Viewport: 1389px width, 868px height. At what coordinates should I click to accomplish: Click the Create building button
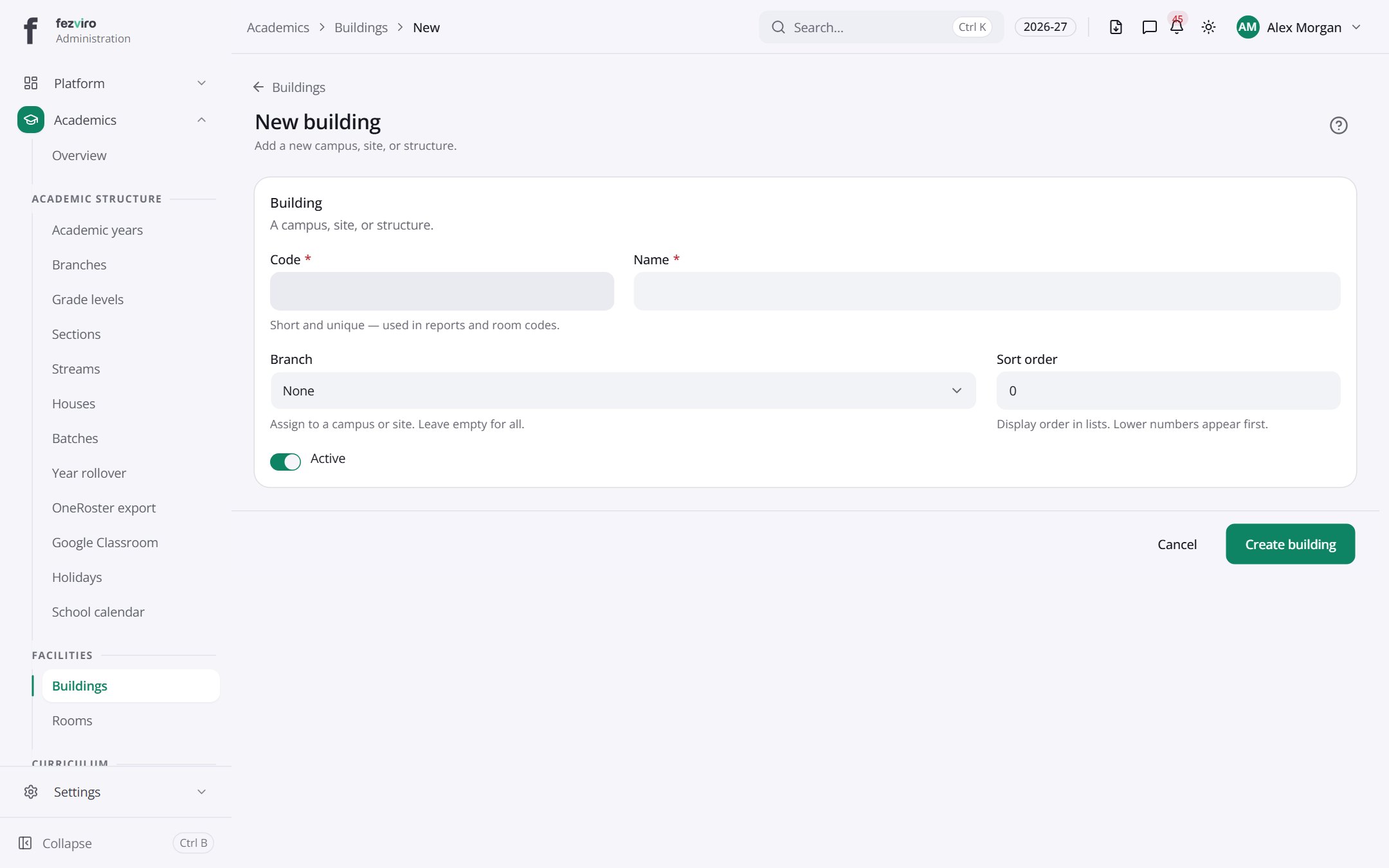1290,544
